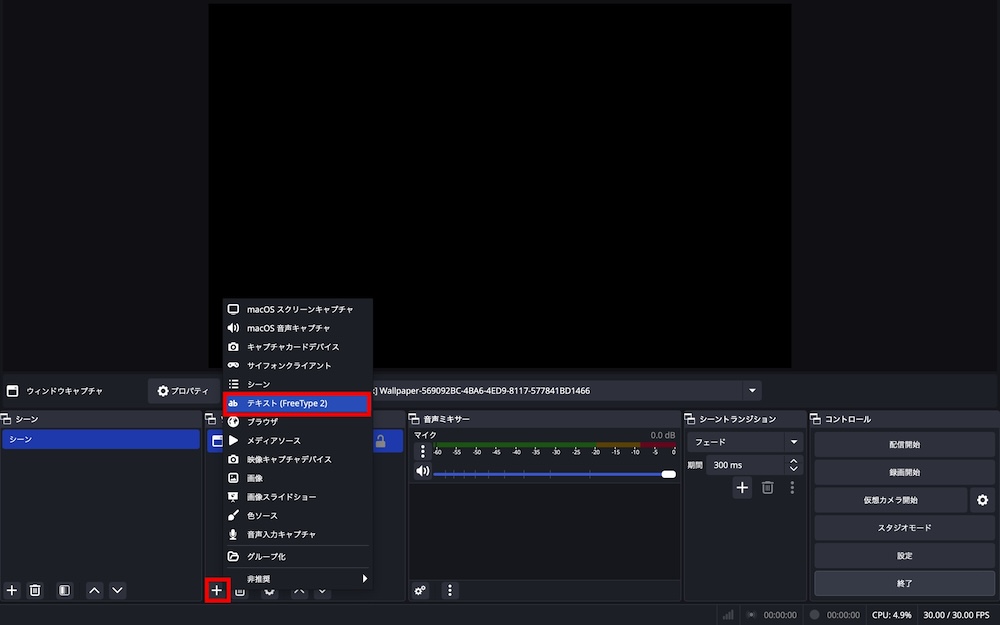
Task: Click 30.00 / 30.00 FPS status text
Action: [x=956, y=615]
